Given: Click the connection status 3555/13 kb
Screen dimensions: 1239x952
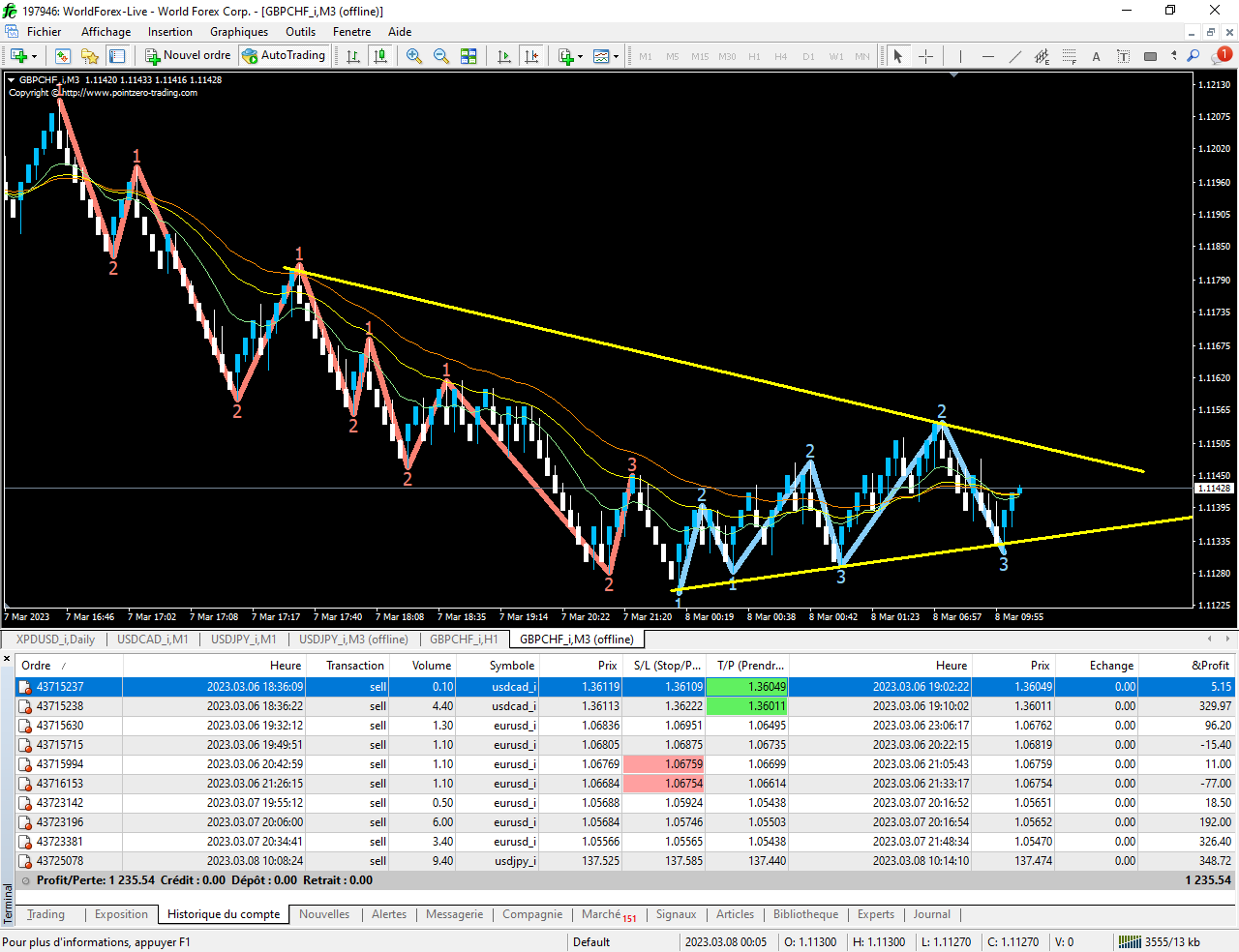Looking at the screenshot, I should point(1159,941).
